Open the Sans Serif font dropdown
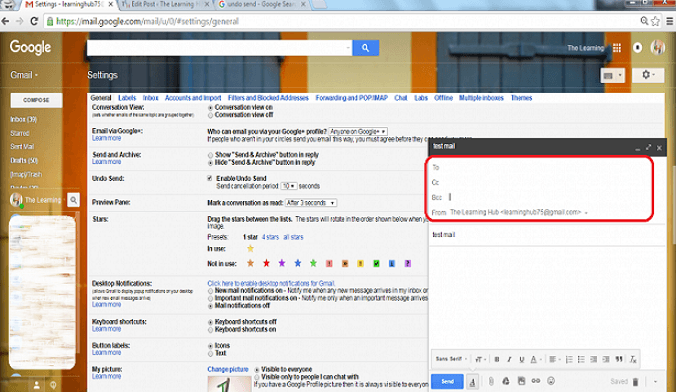676x392 pixels. click(451, 359)
